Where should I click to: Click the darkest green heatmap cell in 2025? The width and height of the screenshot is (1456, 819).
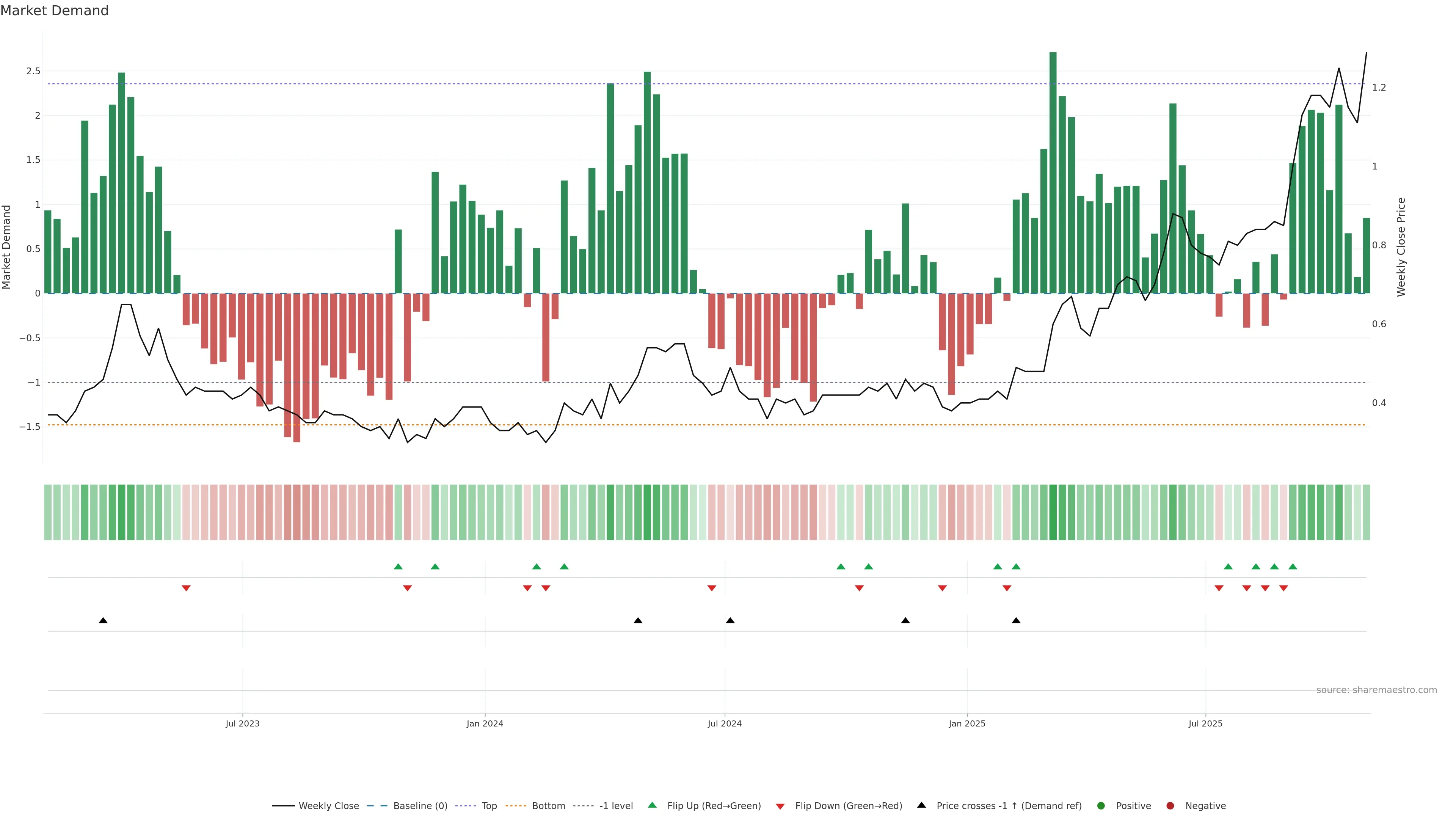(1053, 512)
